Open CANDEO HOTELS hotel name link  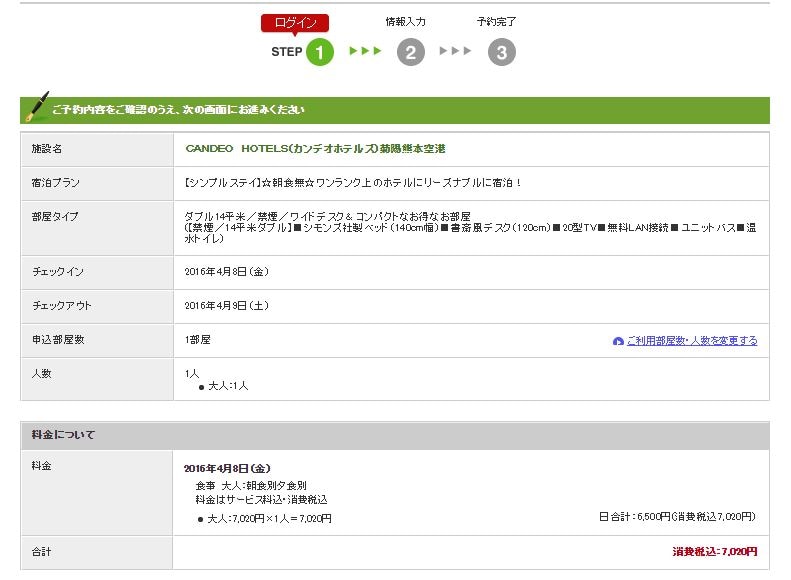[315, 149]
